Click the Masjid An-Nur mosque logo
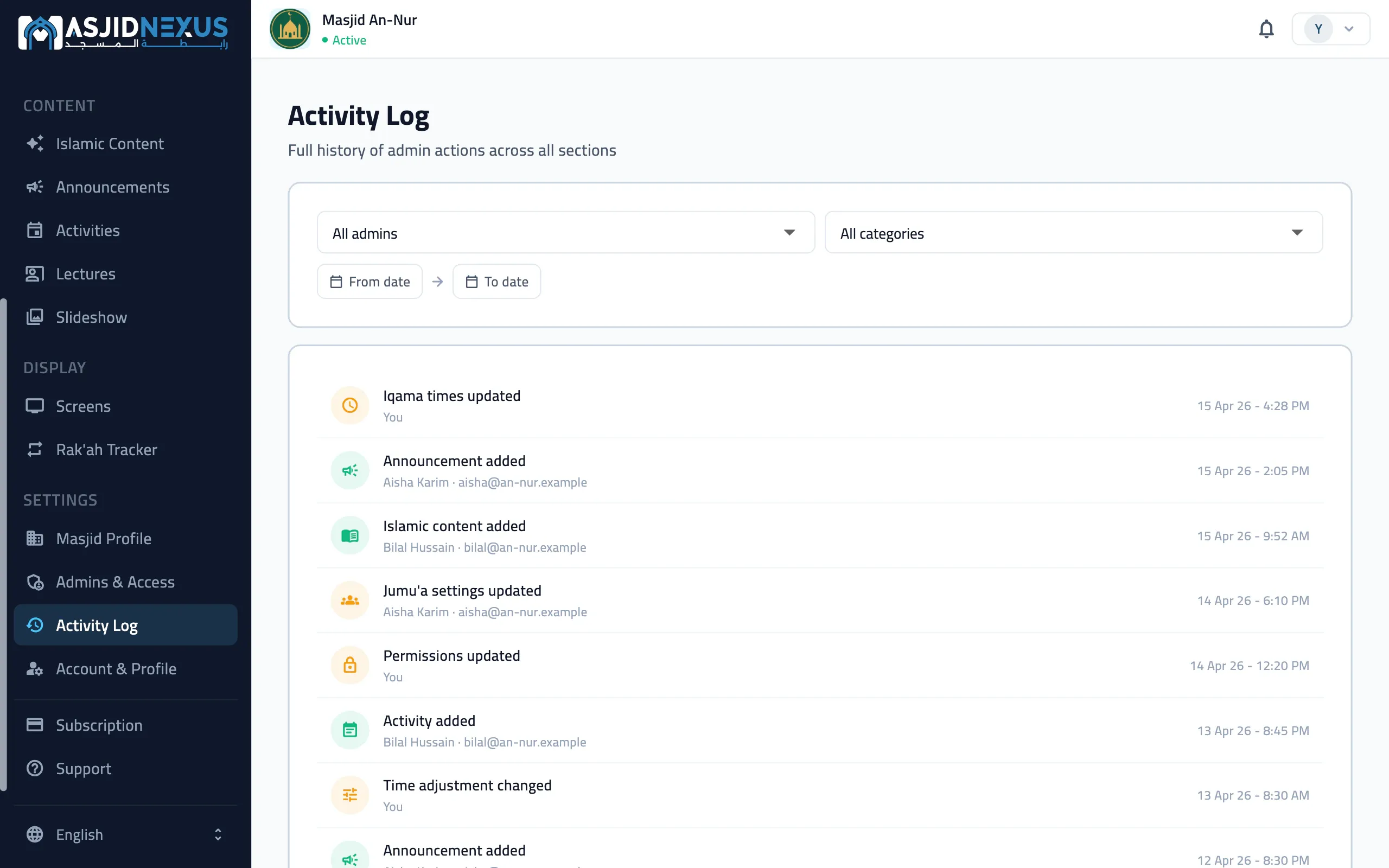This screenshot has width=1389, height=868. pyautogui.click(x=290, y=29)
